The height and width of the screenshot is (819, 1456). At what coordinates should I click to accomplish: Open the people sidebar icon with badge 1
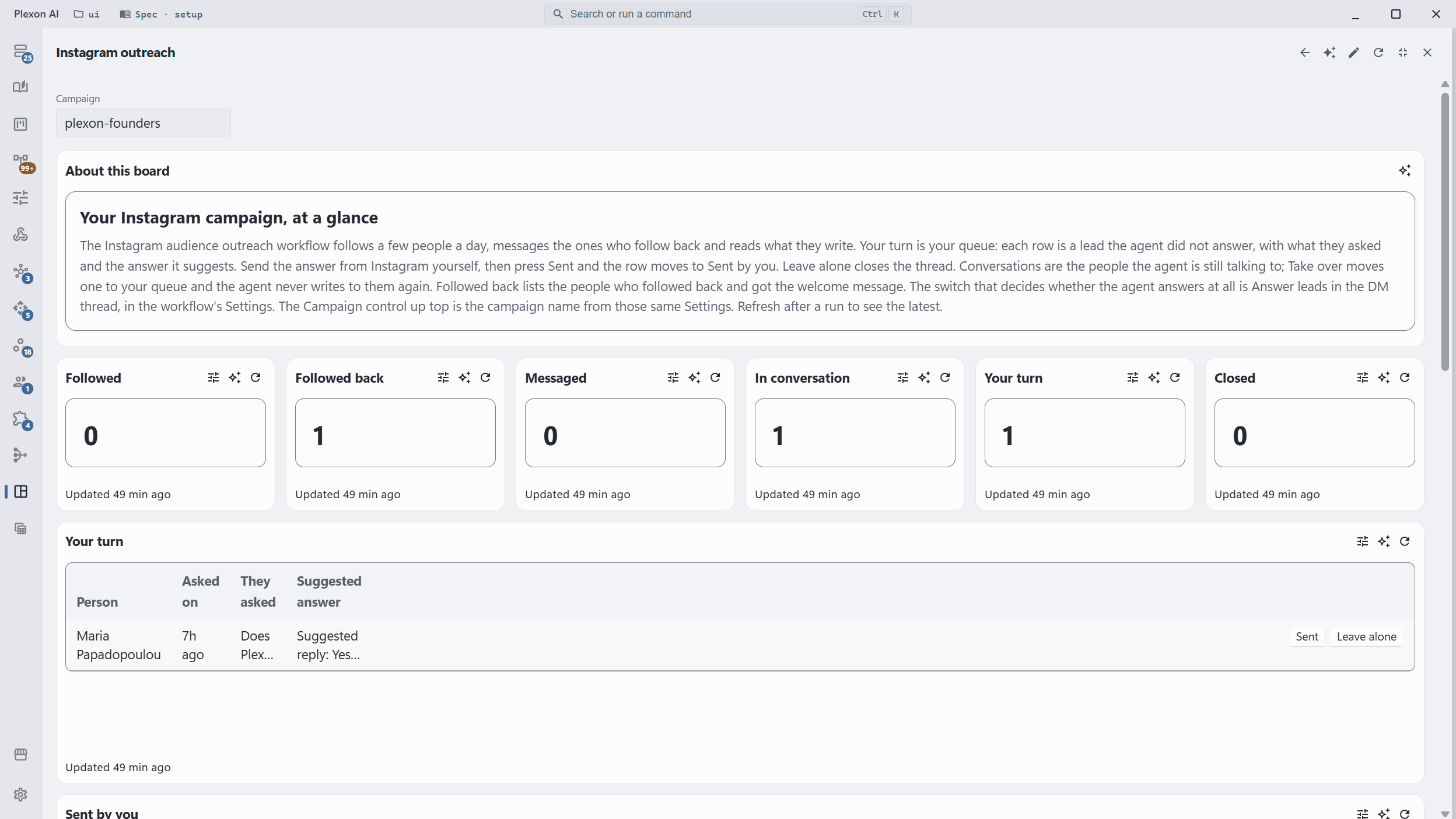(22, 383)
